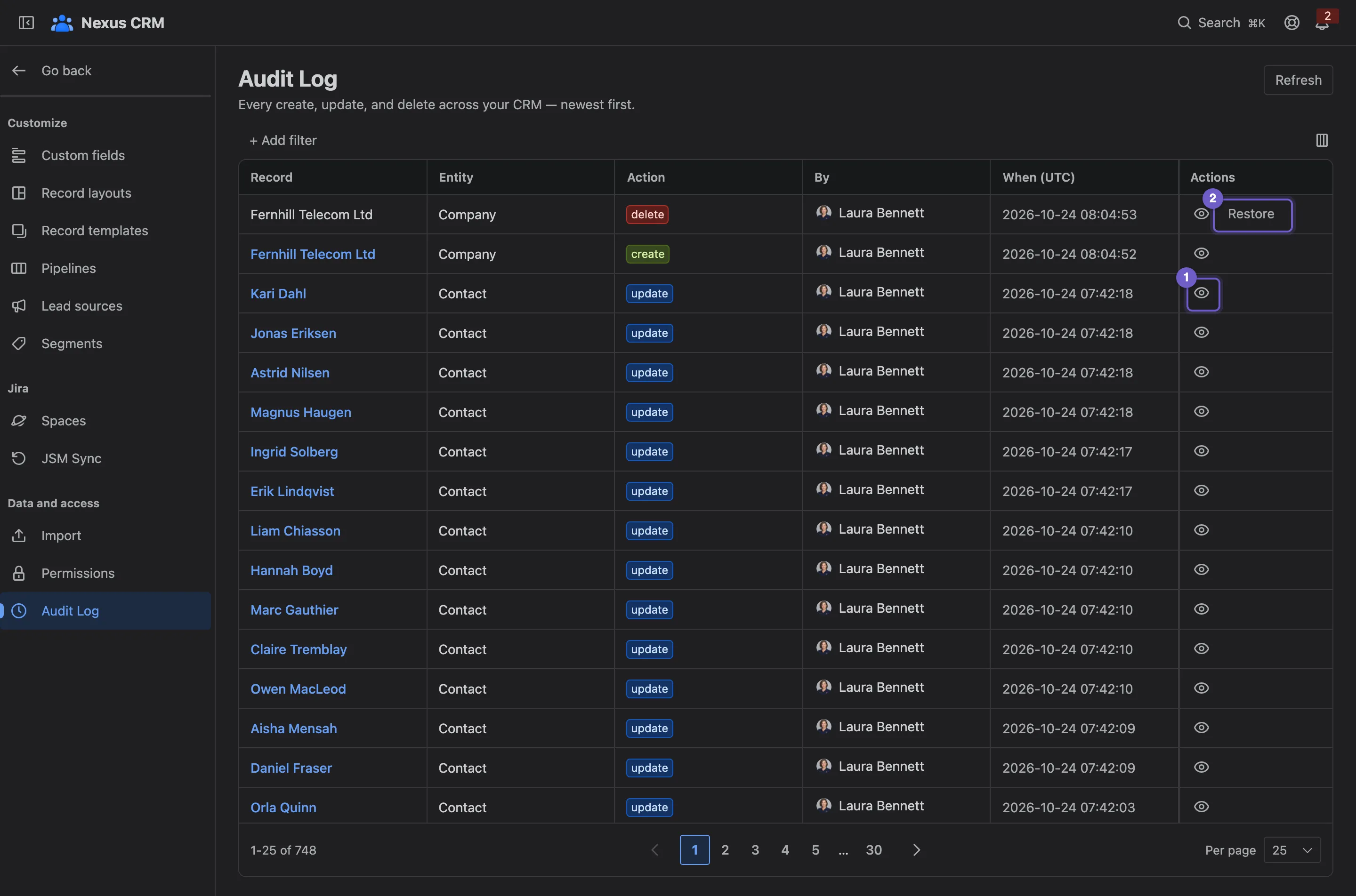Open JSM Sync settings

(x=106, y=458)
